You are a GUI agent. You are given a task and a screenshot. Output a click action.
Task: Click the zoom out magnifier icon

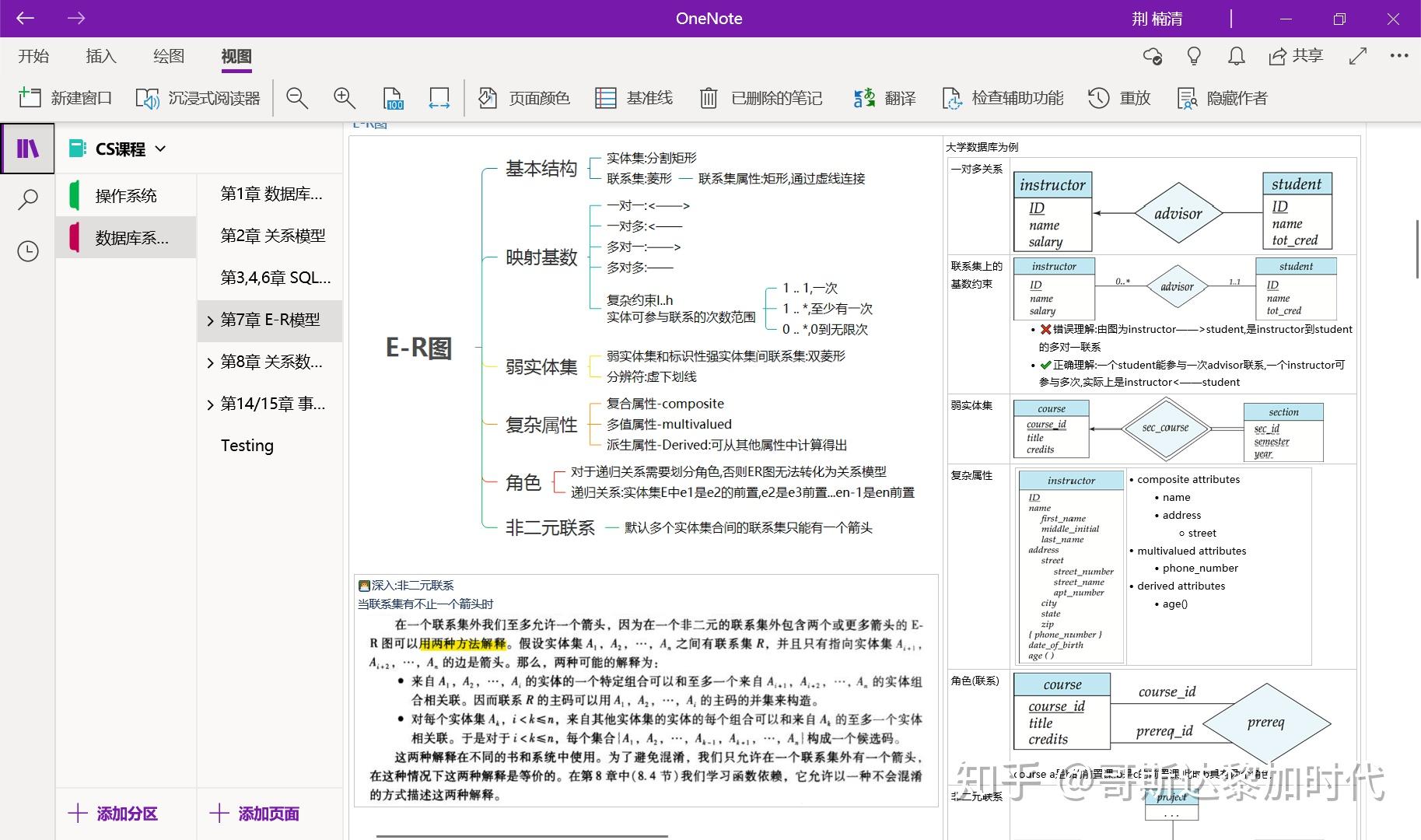[x=297, y=98]
